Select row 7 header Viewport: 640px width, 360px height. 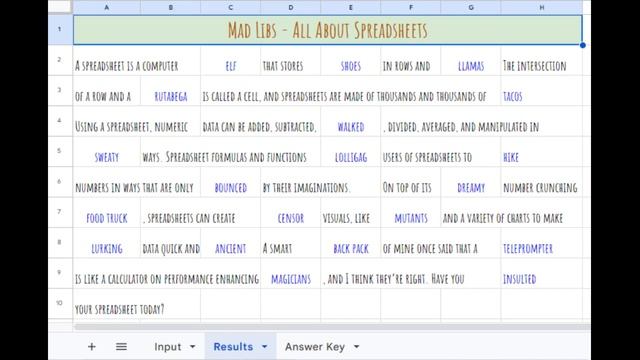(x=60, y=212)
